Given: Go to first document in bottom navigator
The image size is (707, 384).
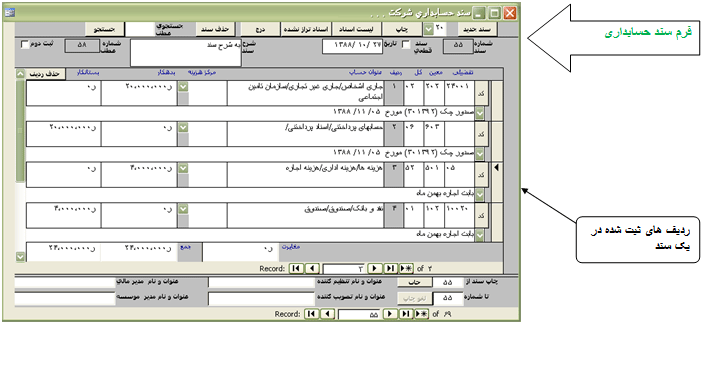Looking at the screenshot, I should click(311, 314).
